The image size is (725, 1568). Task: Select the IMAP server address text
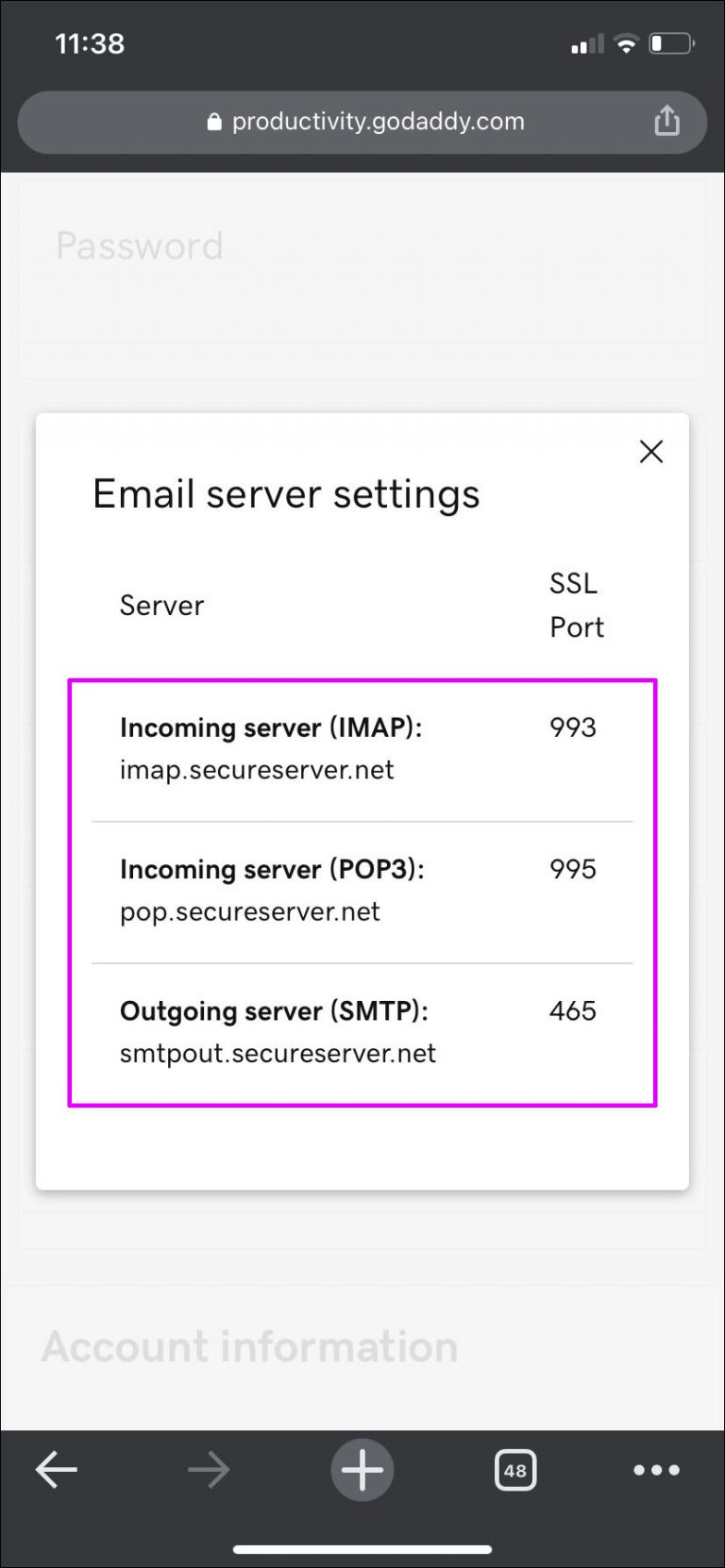[256, 770]
